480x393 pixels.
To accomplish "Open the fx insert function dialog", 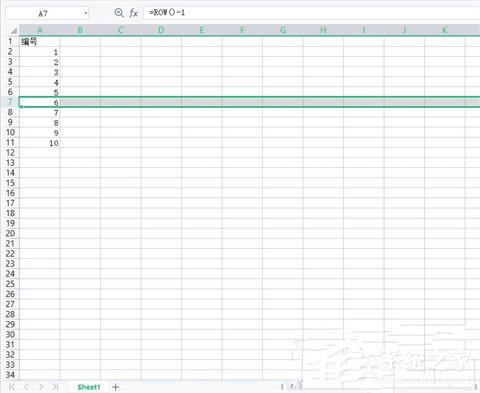I will [133, 13].
